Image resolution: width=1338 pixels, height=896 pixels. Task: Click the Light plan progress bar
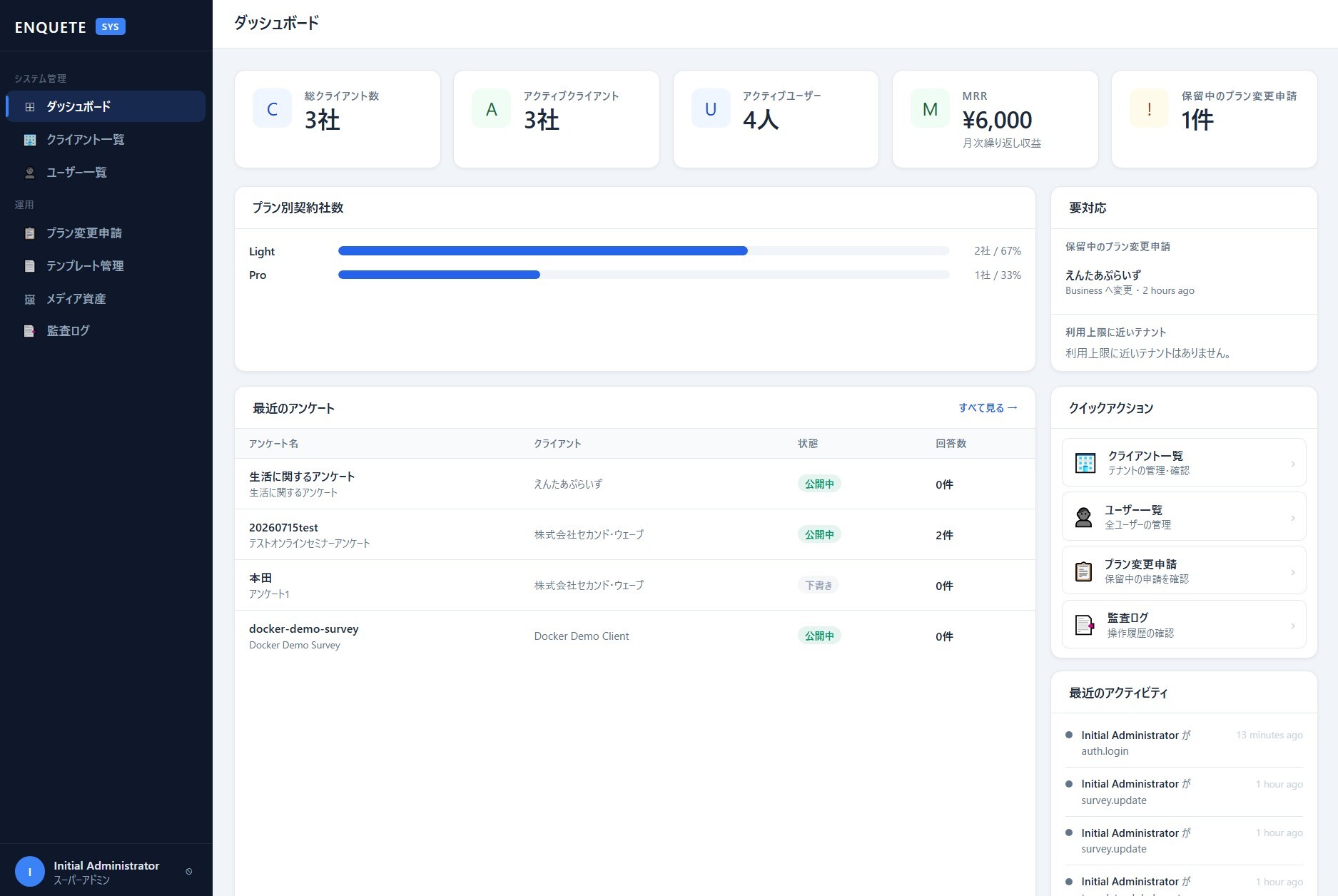(x=644, y=251)
